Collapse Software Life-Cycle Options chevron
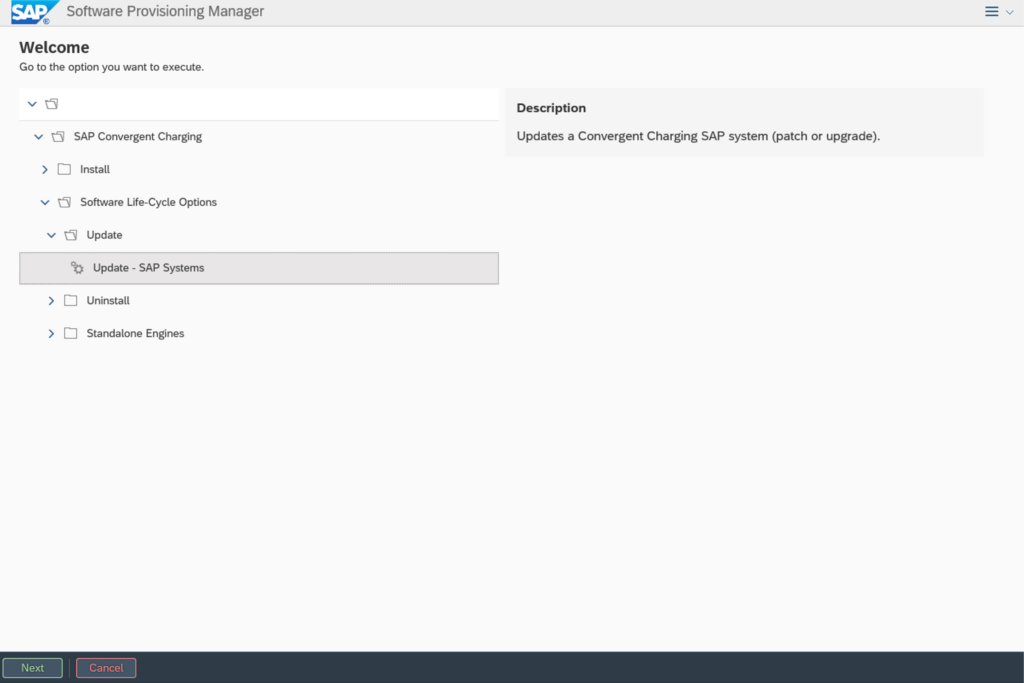 45,202
